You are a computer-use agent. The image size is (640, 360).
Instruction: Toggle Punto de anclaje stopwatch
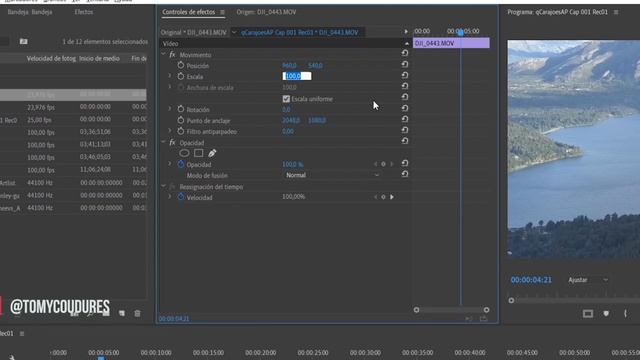click(181, 120)
